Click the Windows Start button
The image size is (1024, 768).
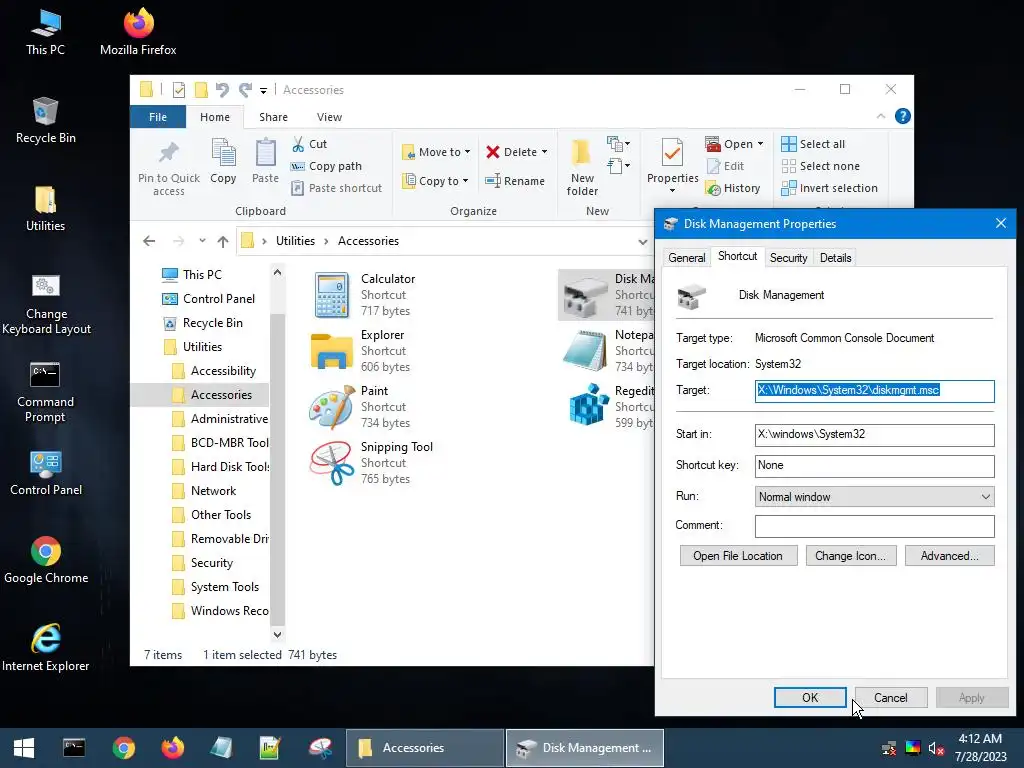pos(24,748)
